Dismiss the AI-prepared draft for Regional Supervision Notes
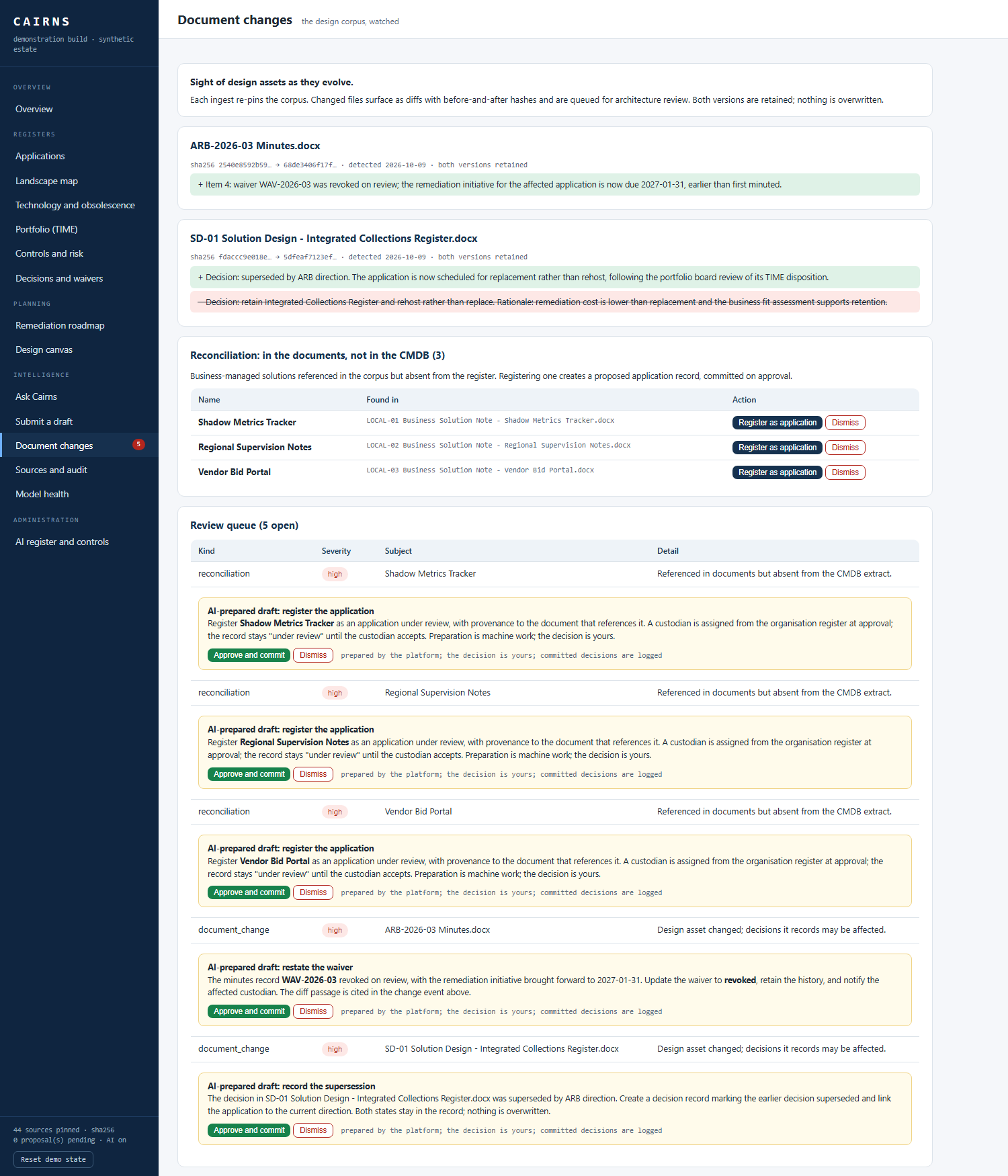This screenshot has width=1008, height=1176. (x=313, y=774)
